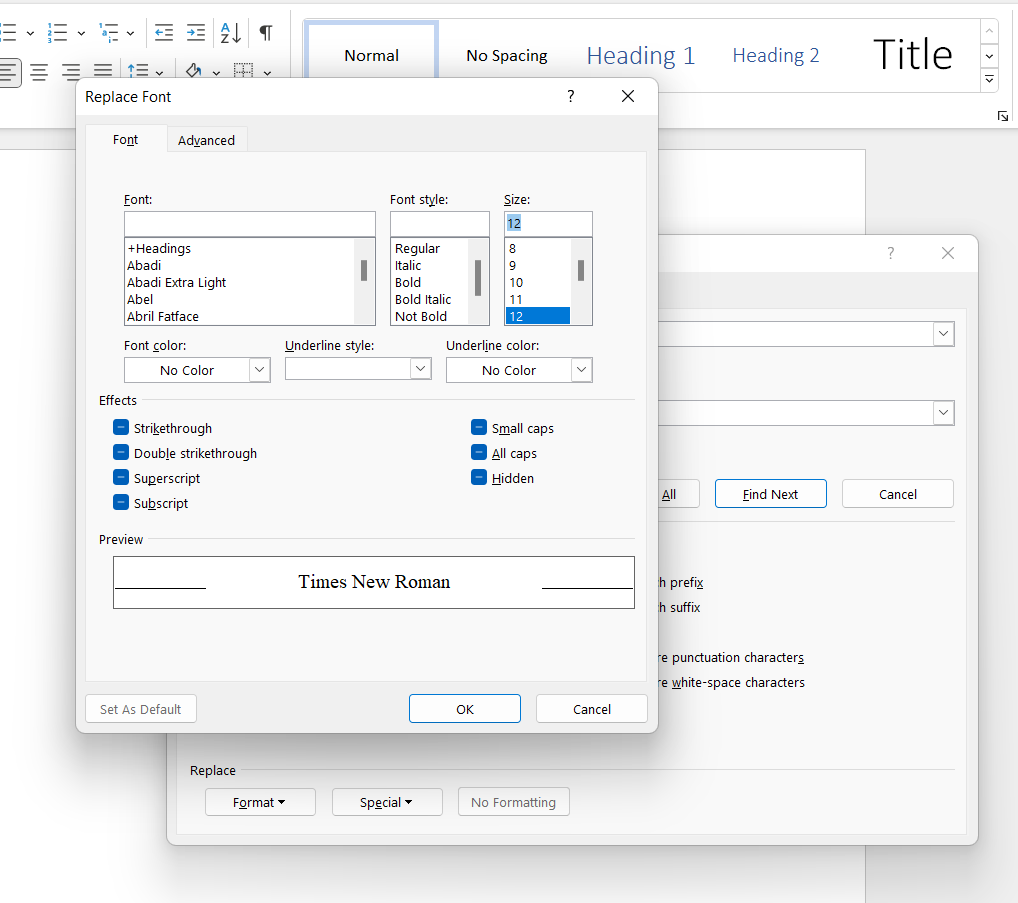Cancel the Replace Font dialog
Screen dimensions: 1018x903
coord(592,709)
